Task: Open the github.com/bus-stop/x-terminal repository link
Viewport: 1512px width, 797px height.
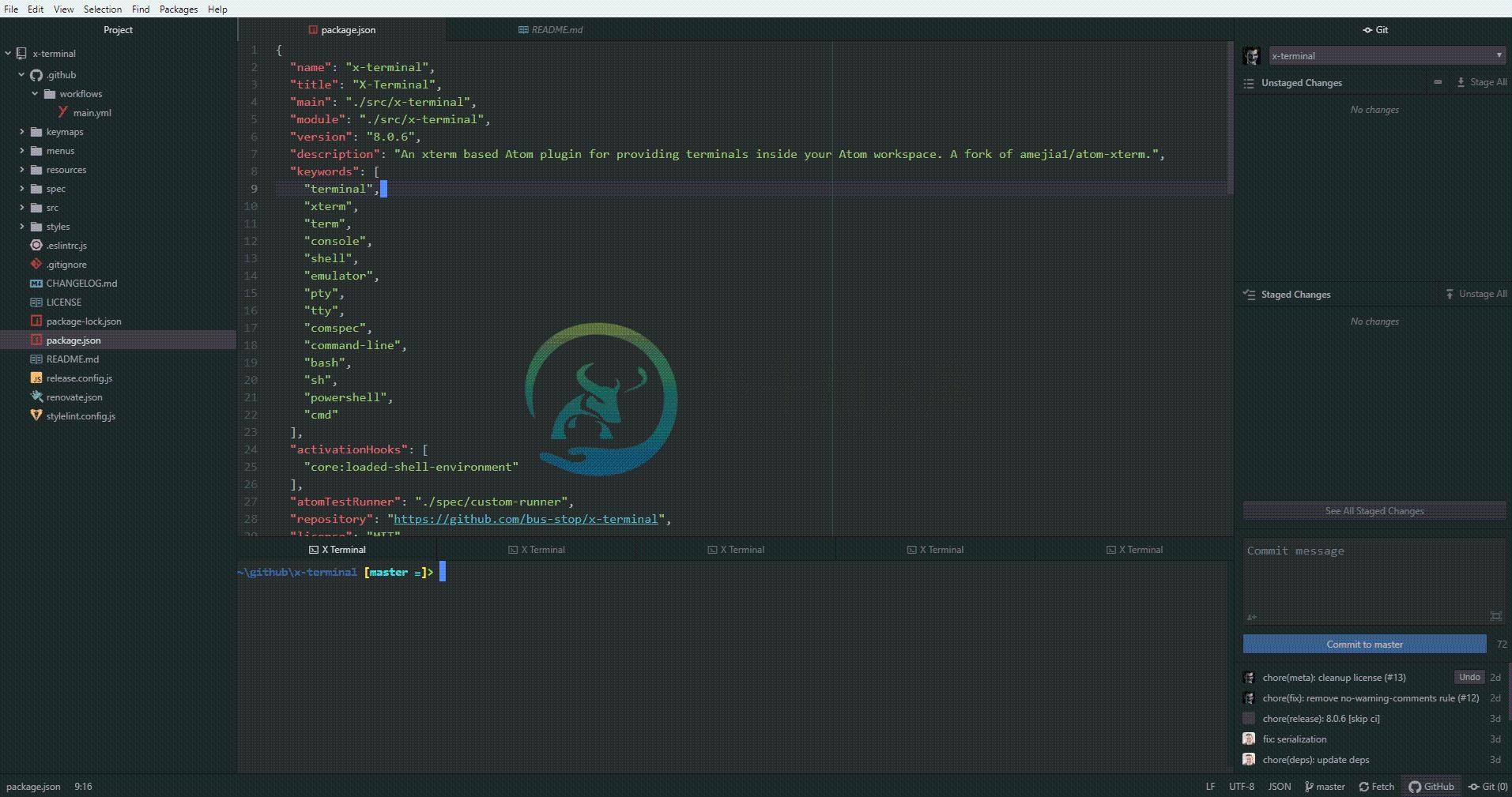Action: tap(526, 519)
